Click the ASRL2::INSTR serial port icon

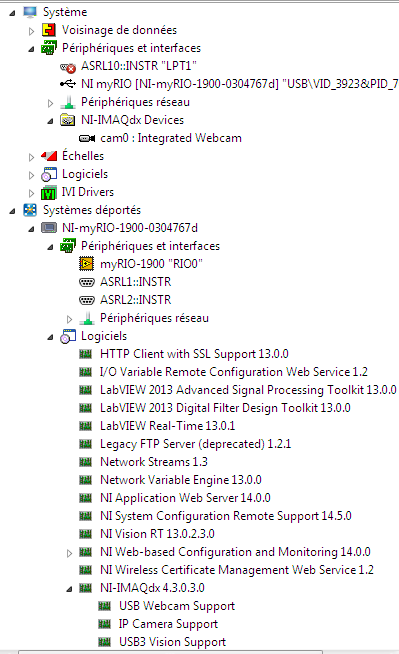[87, 300]
